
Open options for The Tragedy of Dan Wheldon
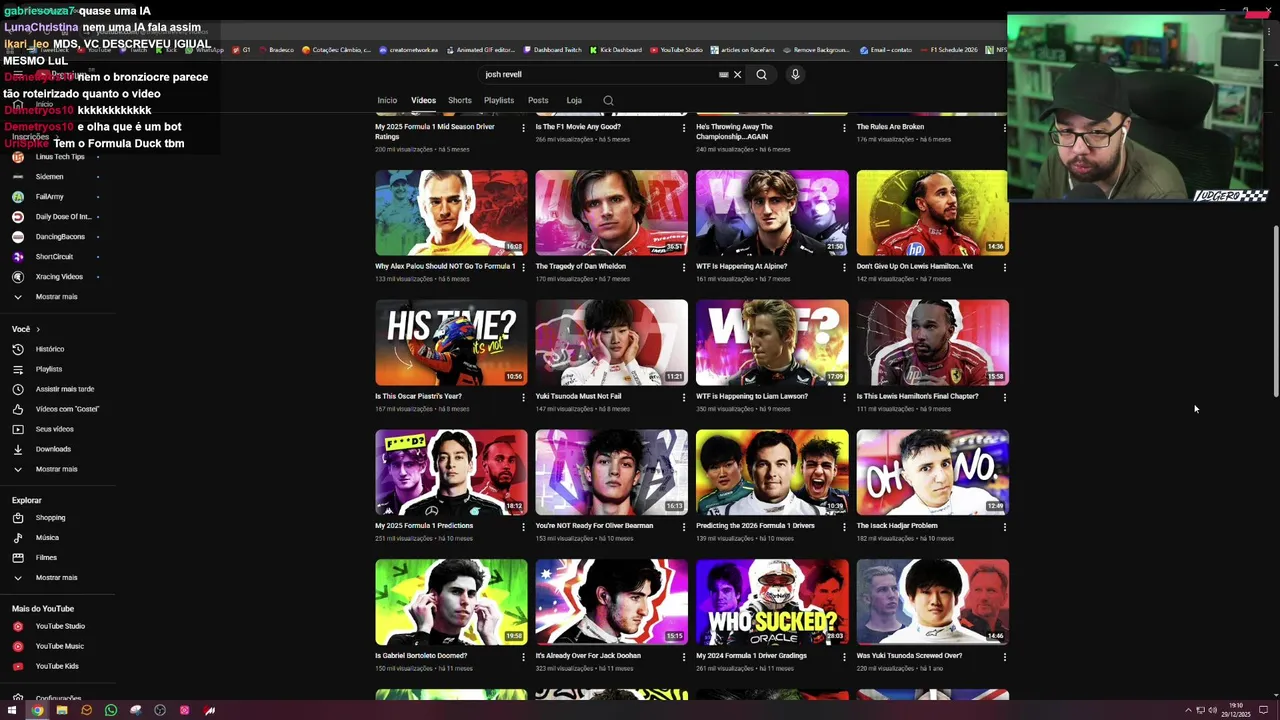684,267
